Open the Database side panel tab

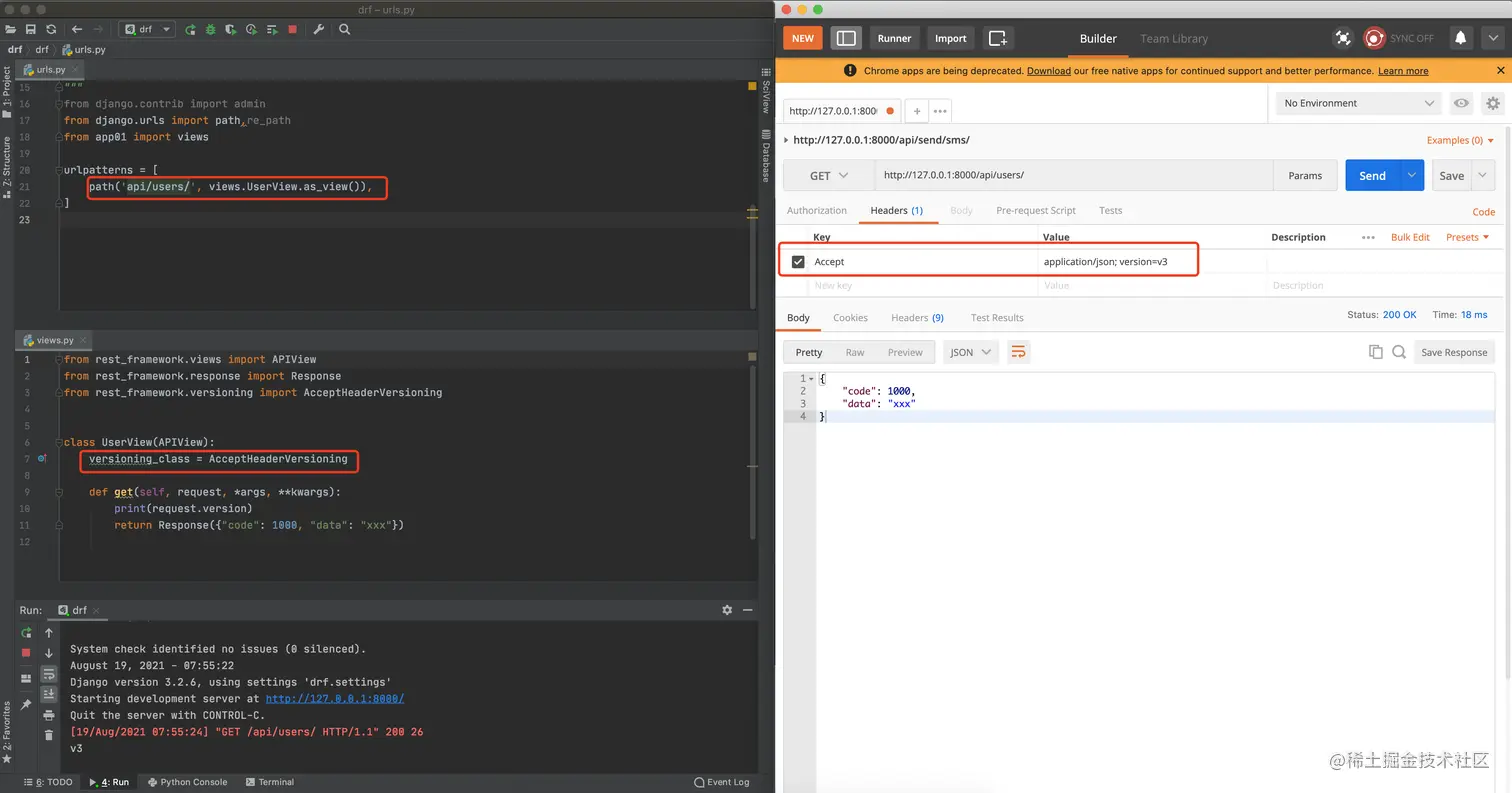click(765, 158)
